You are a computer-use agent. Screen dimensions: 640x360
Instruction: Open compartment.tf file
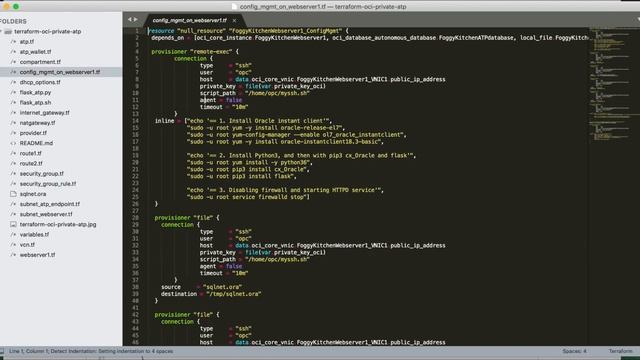(x=40, y=62)
